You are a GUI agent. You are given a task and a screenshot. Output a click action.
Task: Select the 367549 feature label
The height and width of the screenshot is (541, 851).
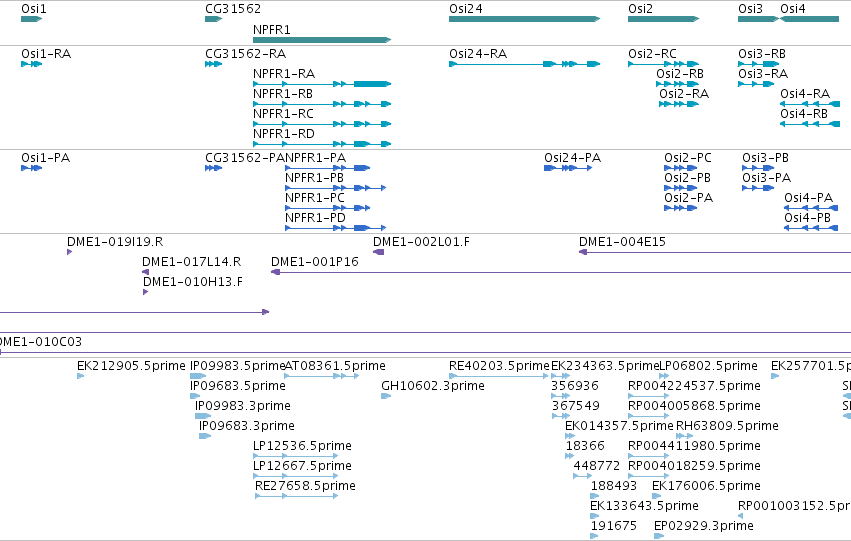(x=576, y=406)
